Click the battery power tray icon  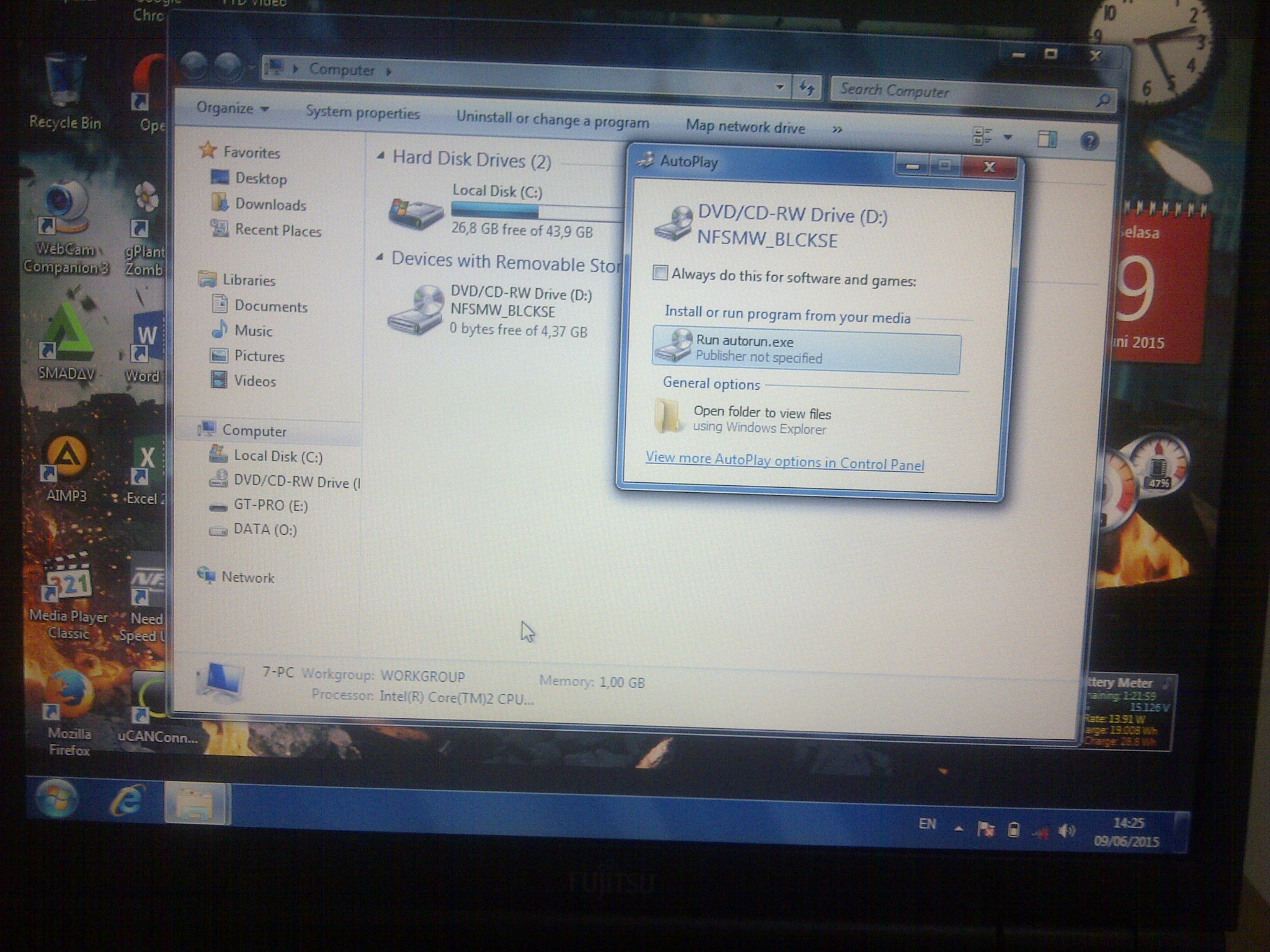(1013, 829)
